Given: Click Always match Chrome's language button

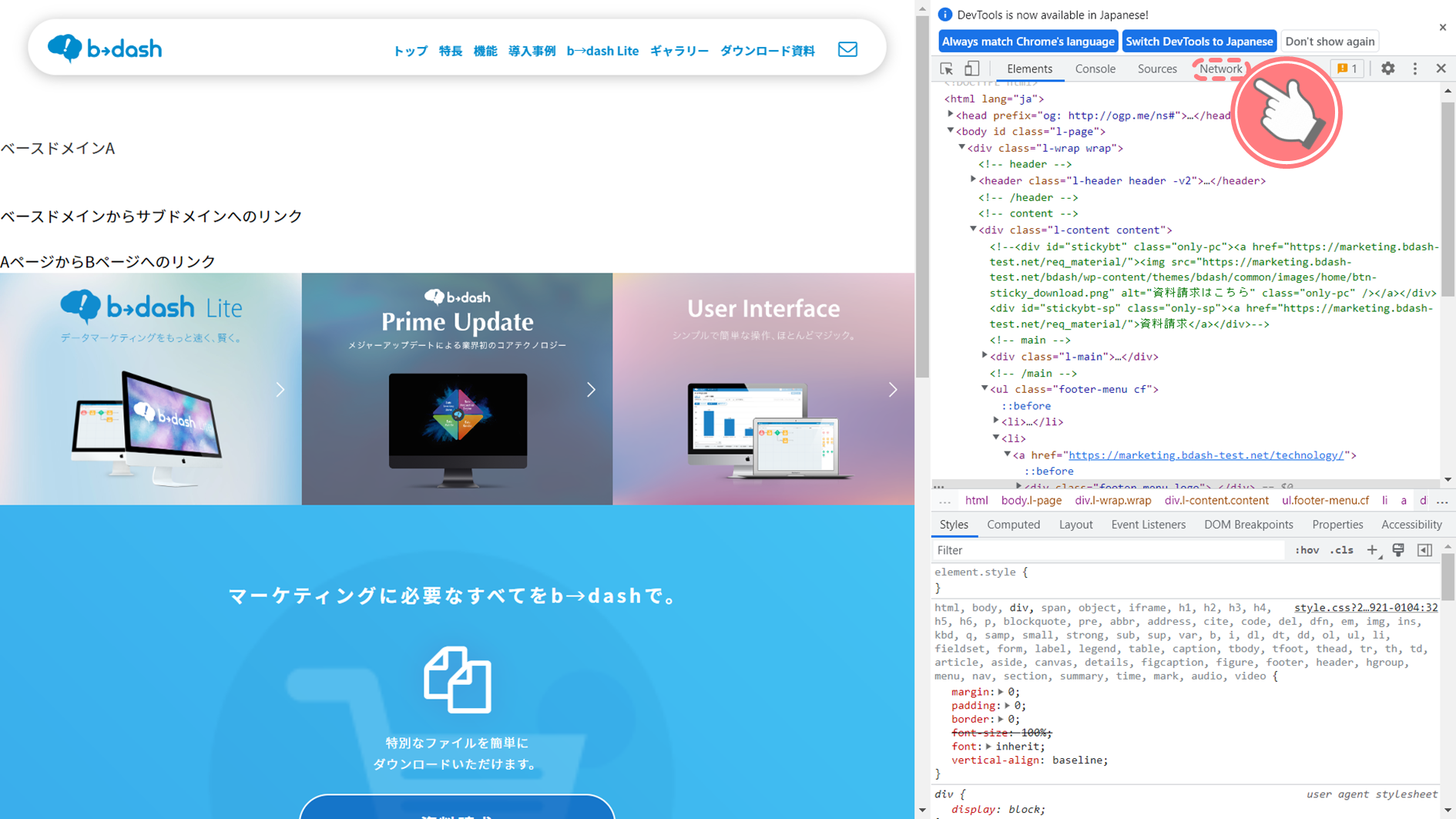Looking at the screenshot, I should pos(1028,42).
